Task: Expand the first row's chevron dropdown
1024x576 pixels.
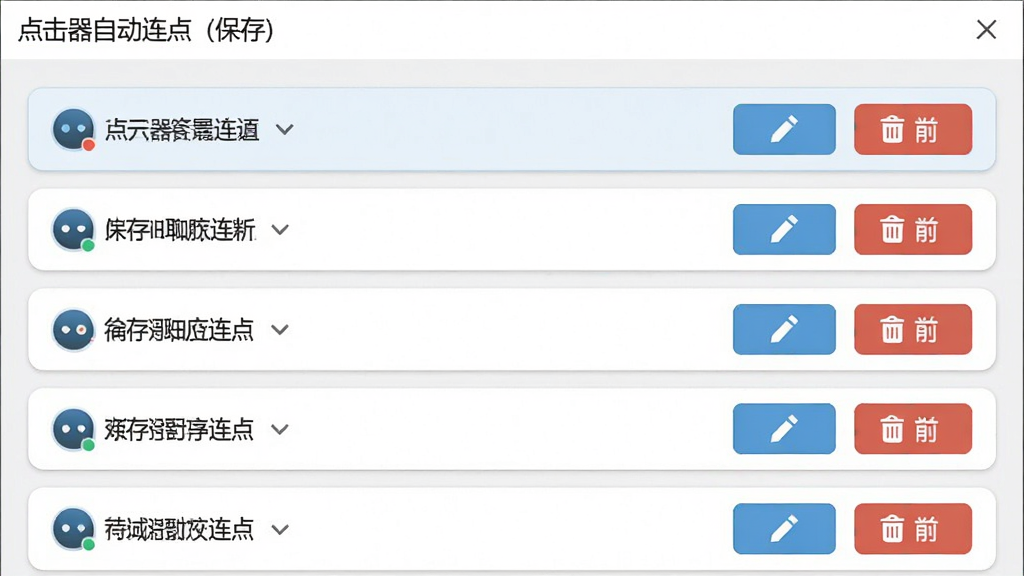Action: (284, 129)
